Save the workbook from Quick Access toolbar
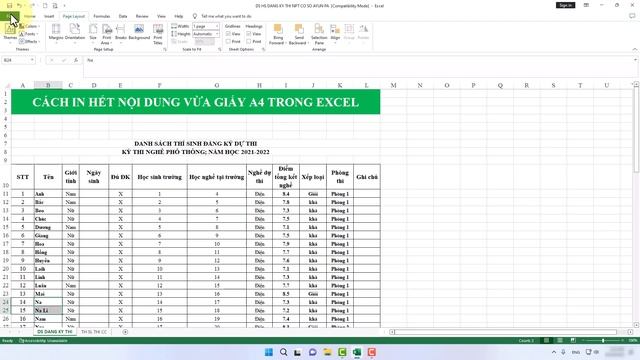The width and height of the screenshot is (640, 360). tap(9, 6)
